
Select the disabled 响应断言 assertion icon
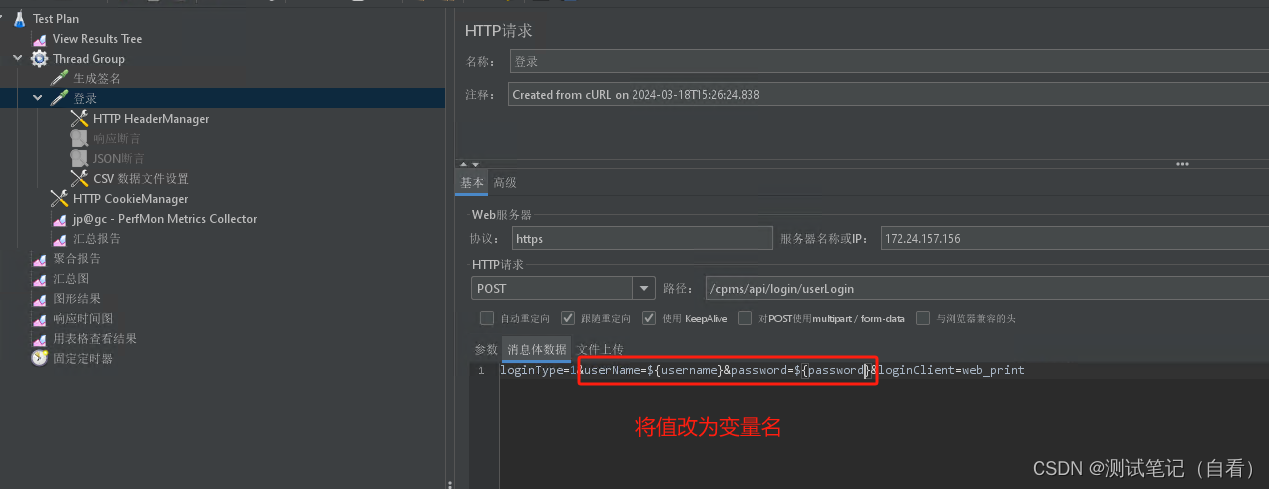[79, 138]
